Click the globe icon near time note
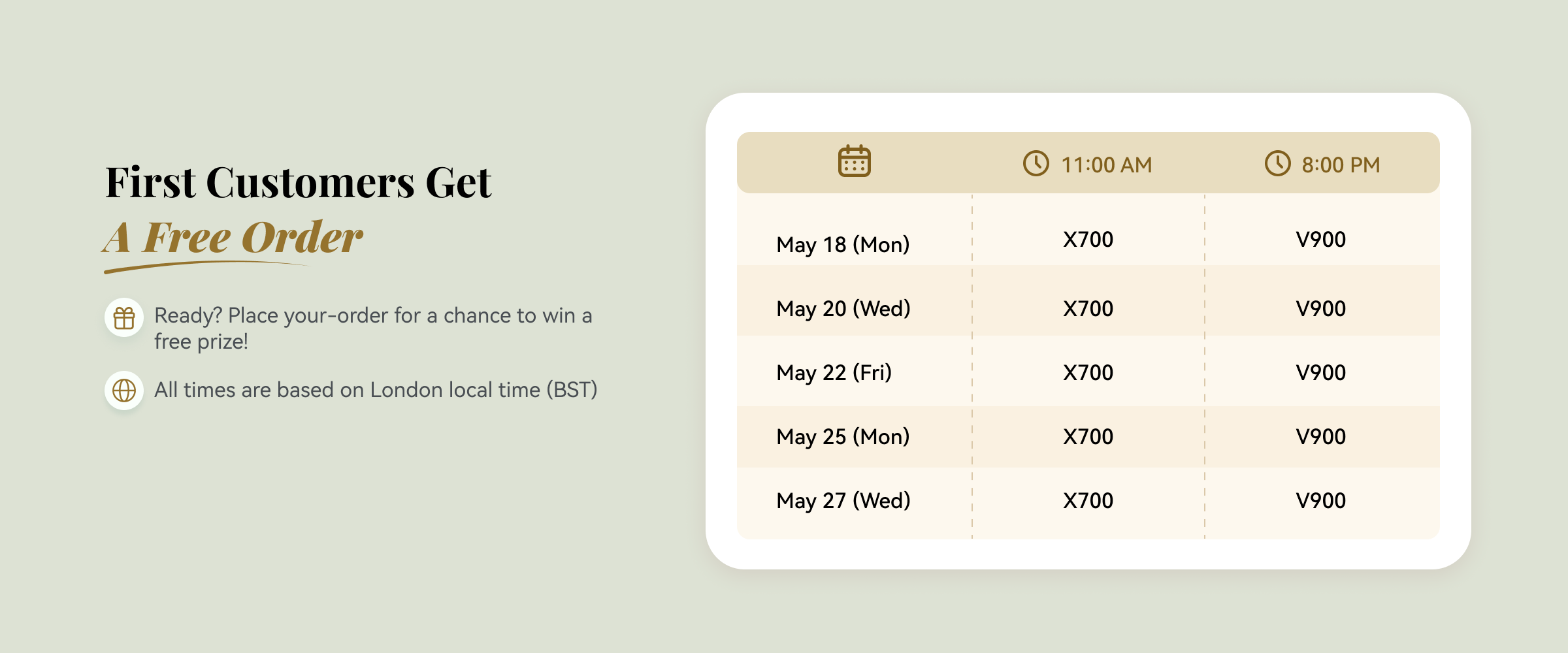1568x653 pixels. tap(124, 390)
